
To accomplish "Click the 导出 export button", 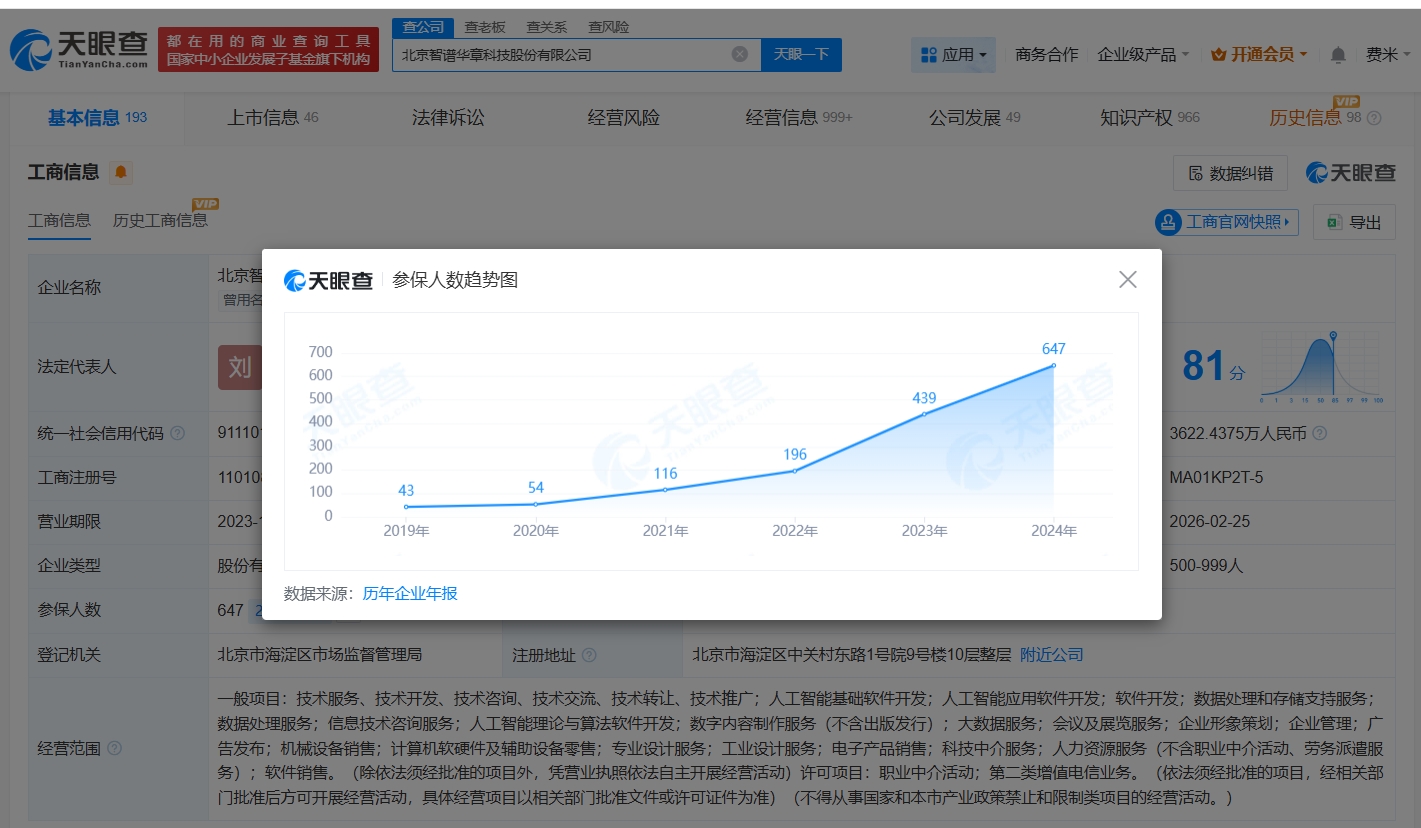I will [x=1354, y=222].
